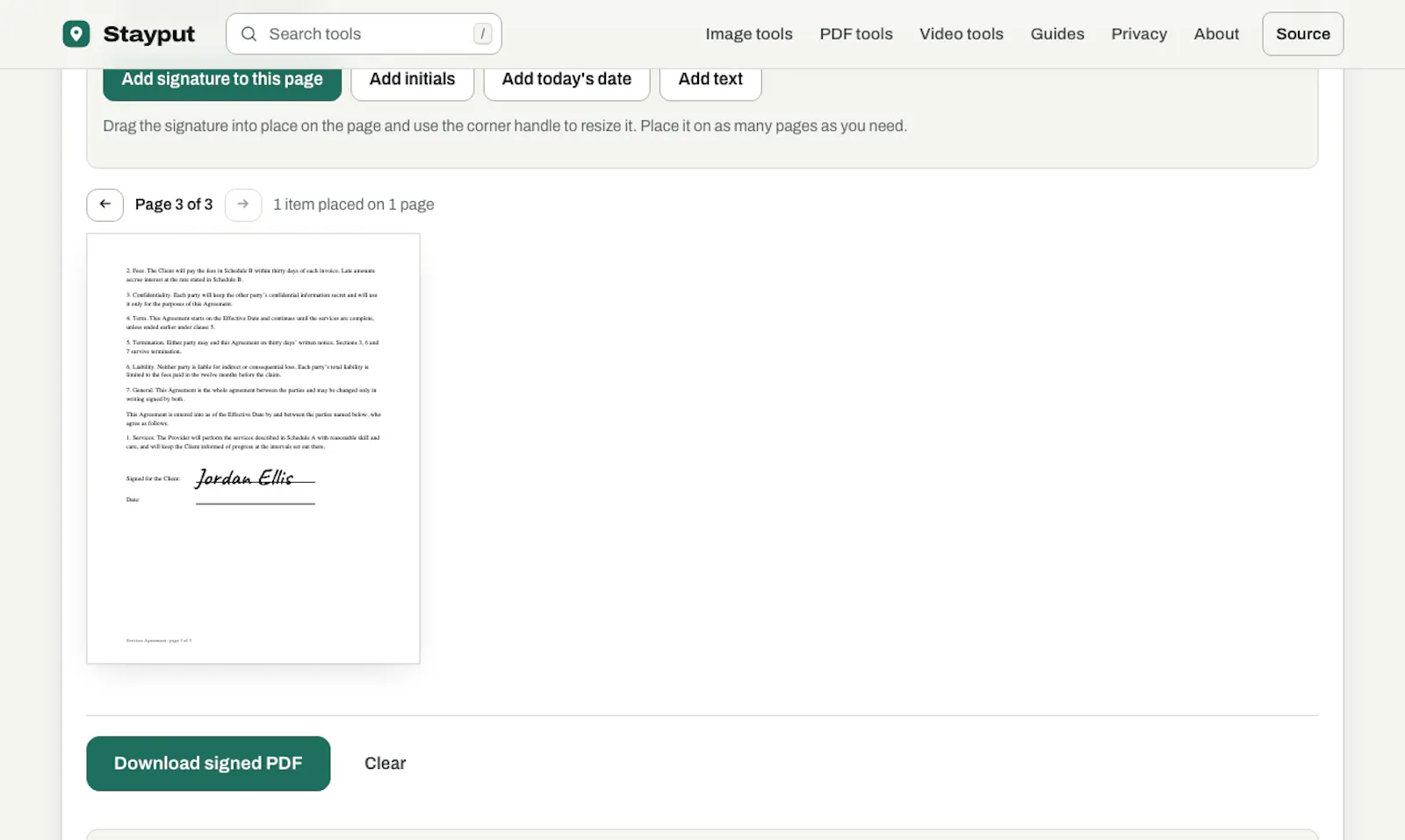Click the '1 item placed on 1 page' text
1405x840 pixels.
[354, 205]
